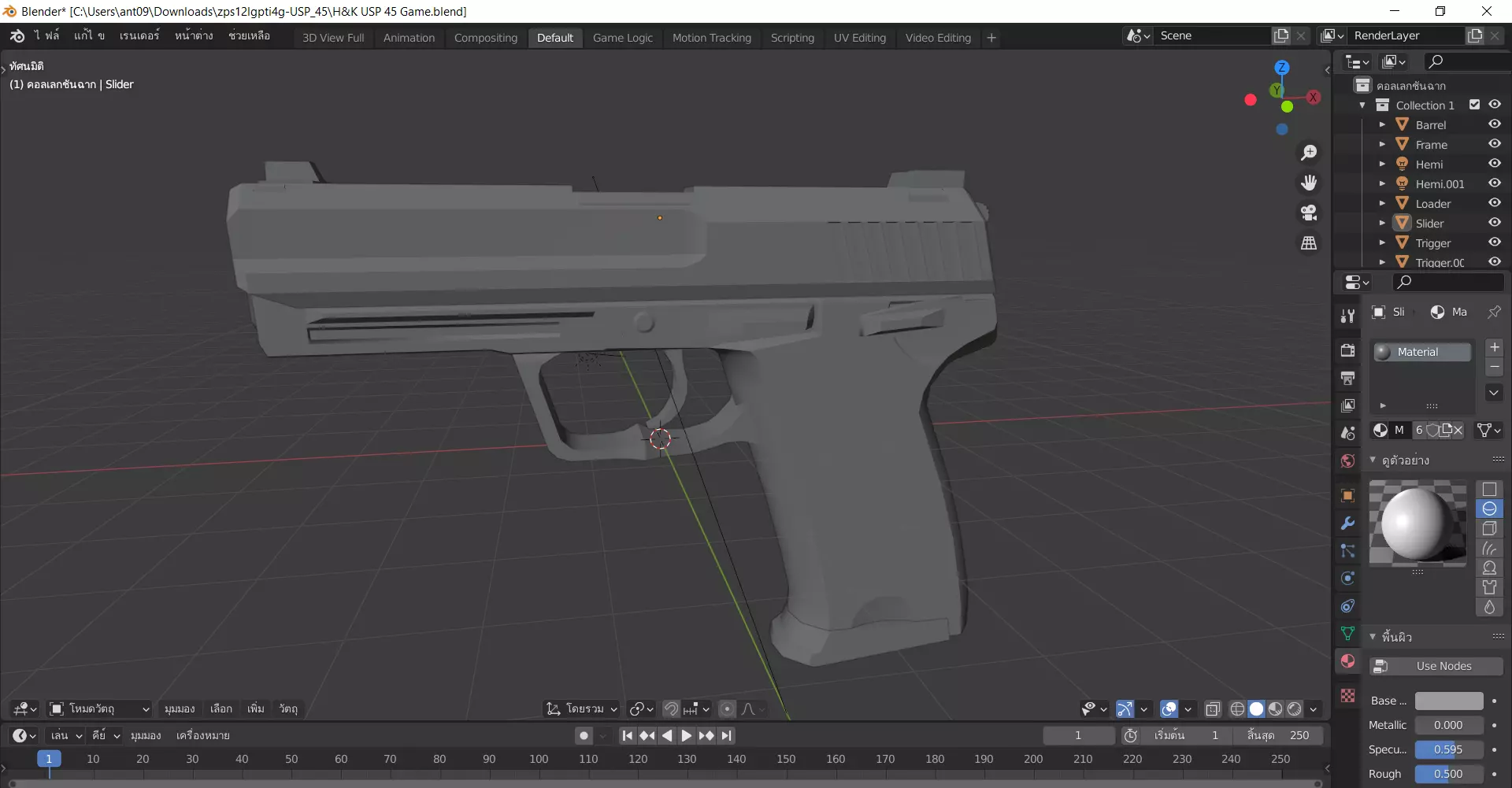Viewport: 1512px width, 788px height.
Task: Open the Object properties orange square tab
Action: [x=1347, y=495]
